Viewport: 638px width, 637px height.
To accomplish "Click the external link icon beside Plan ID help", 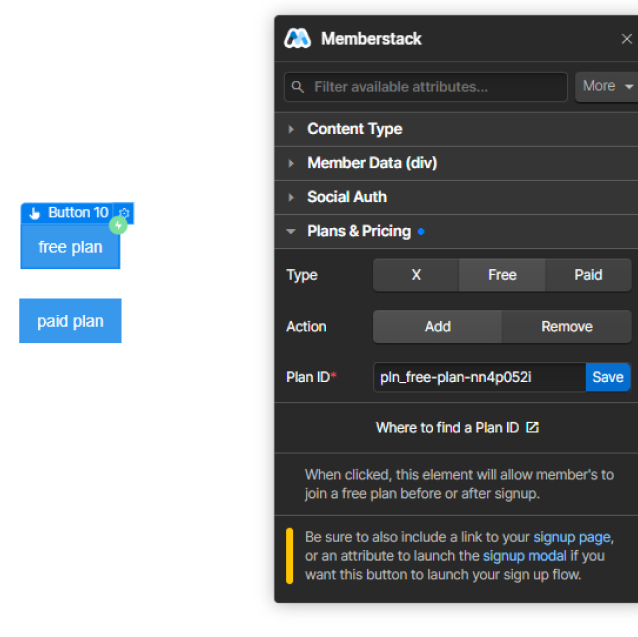I will (532, 427).
